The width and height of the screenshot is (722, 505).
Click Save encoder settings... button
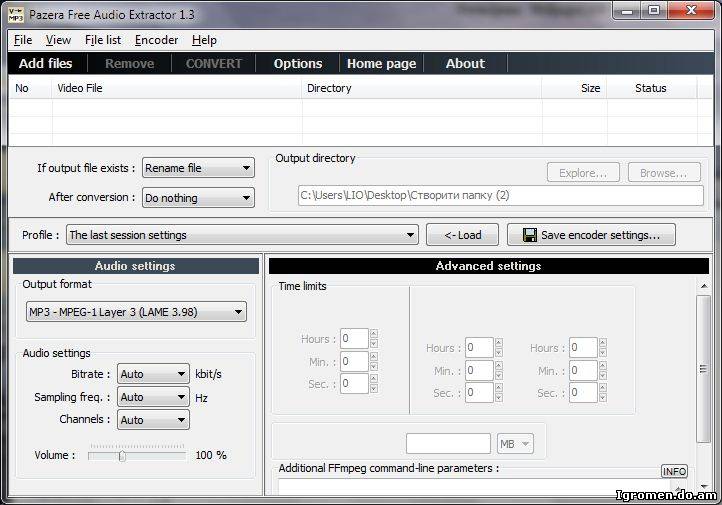click(591, 235)
